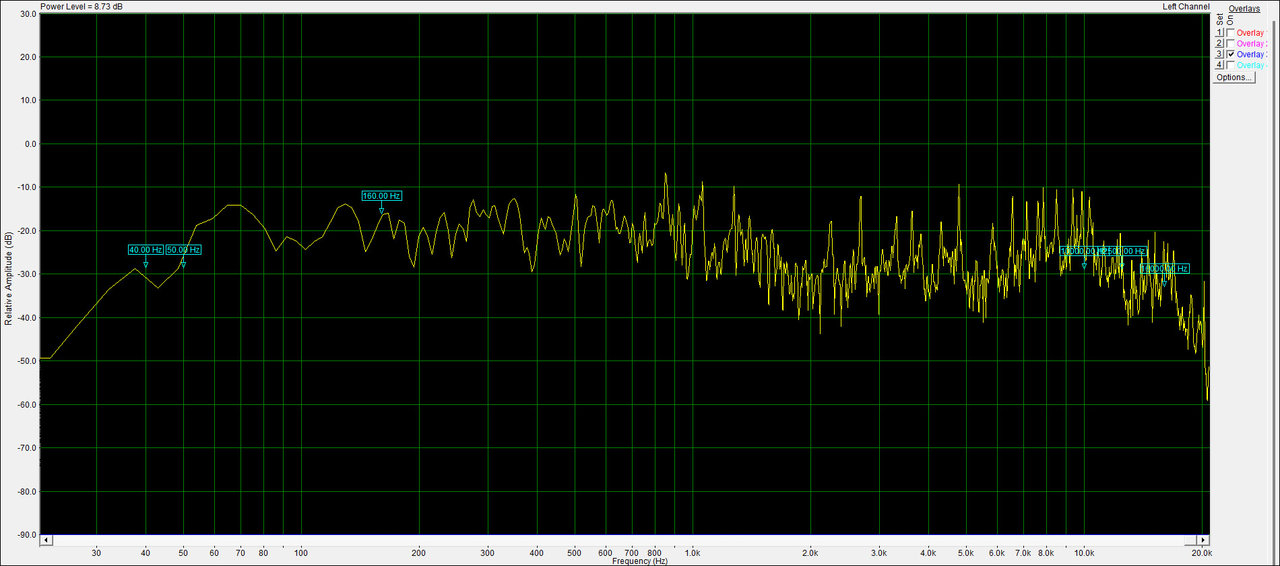Open the overlay Options dialog
Screen dimensions: 1280x566
tap(1234, 77)
